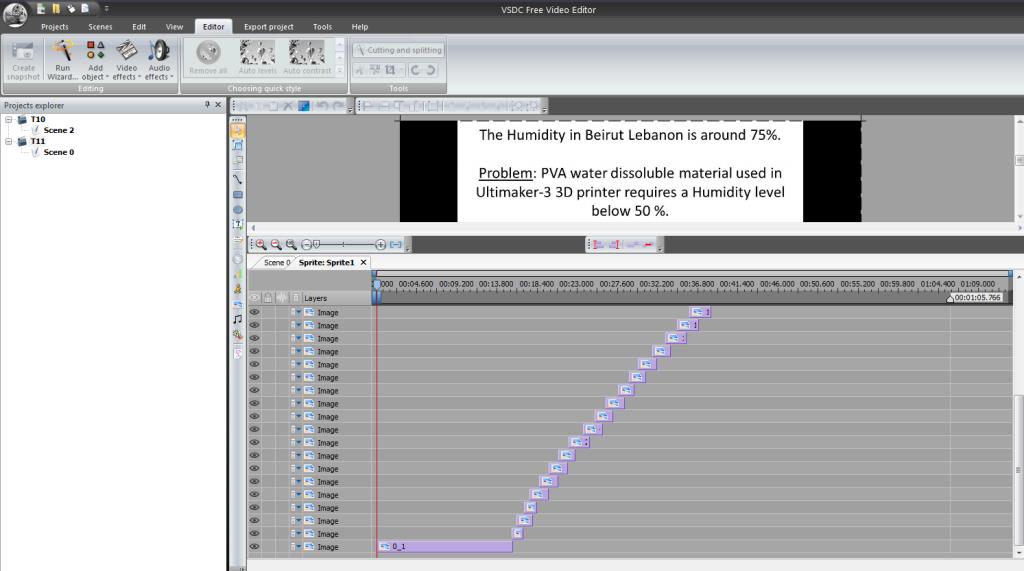Pin the Projects explorer panel
1024x571 pixels.
pos(208,105)
